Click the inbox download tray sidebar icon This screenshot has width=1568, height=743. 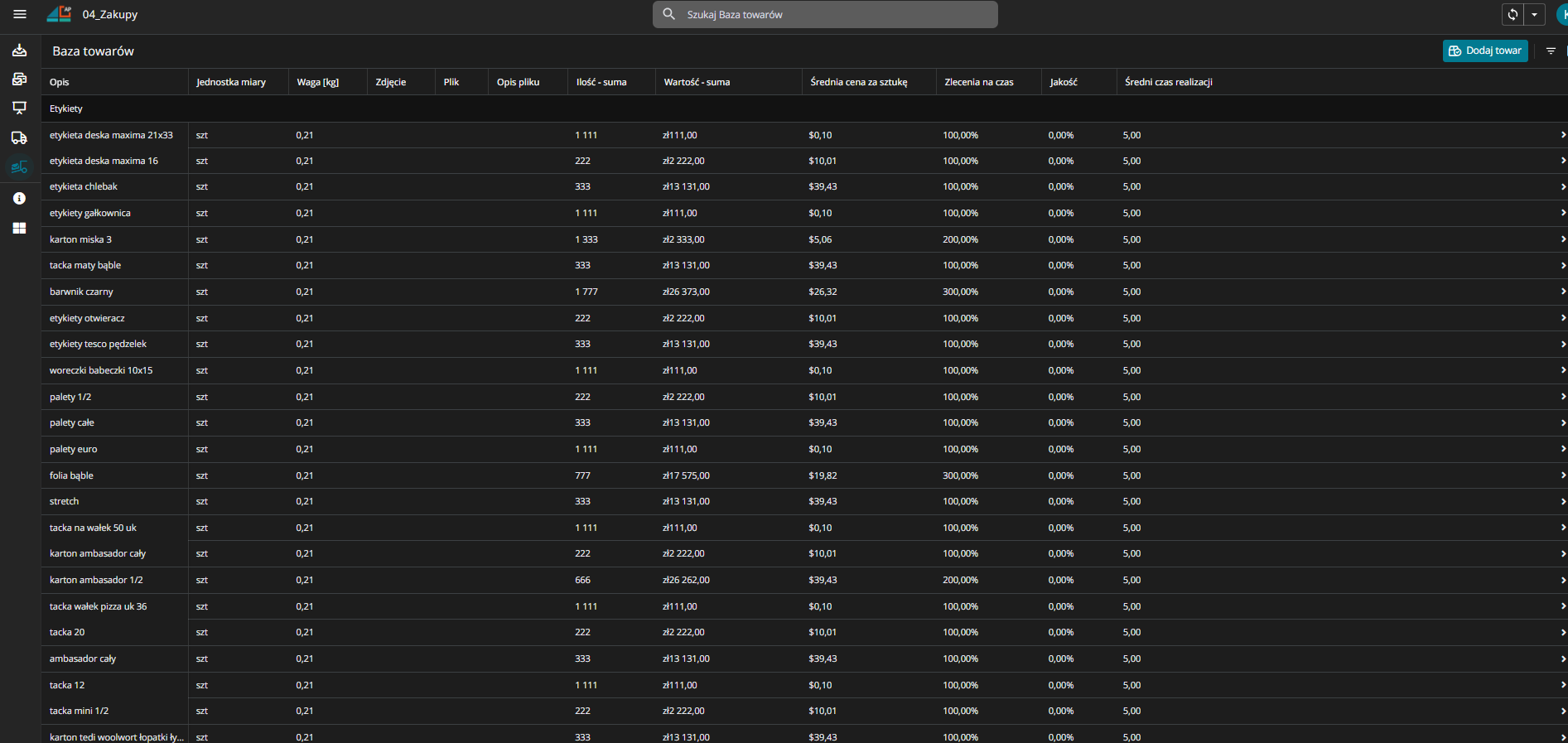(19, 51)
